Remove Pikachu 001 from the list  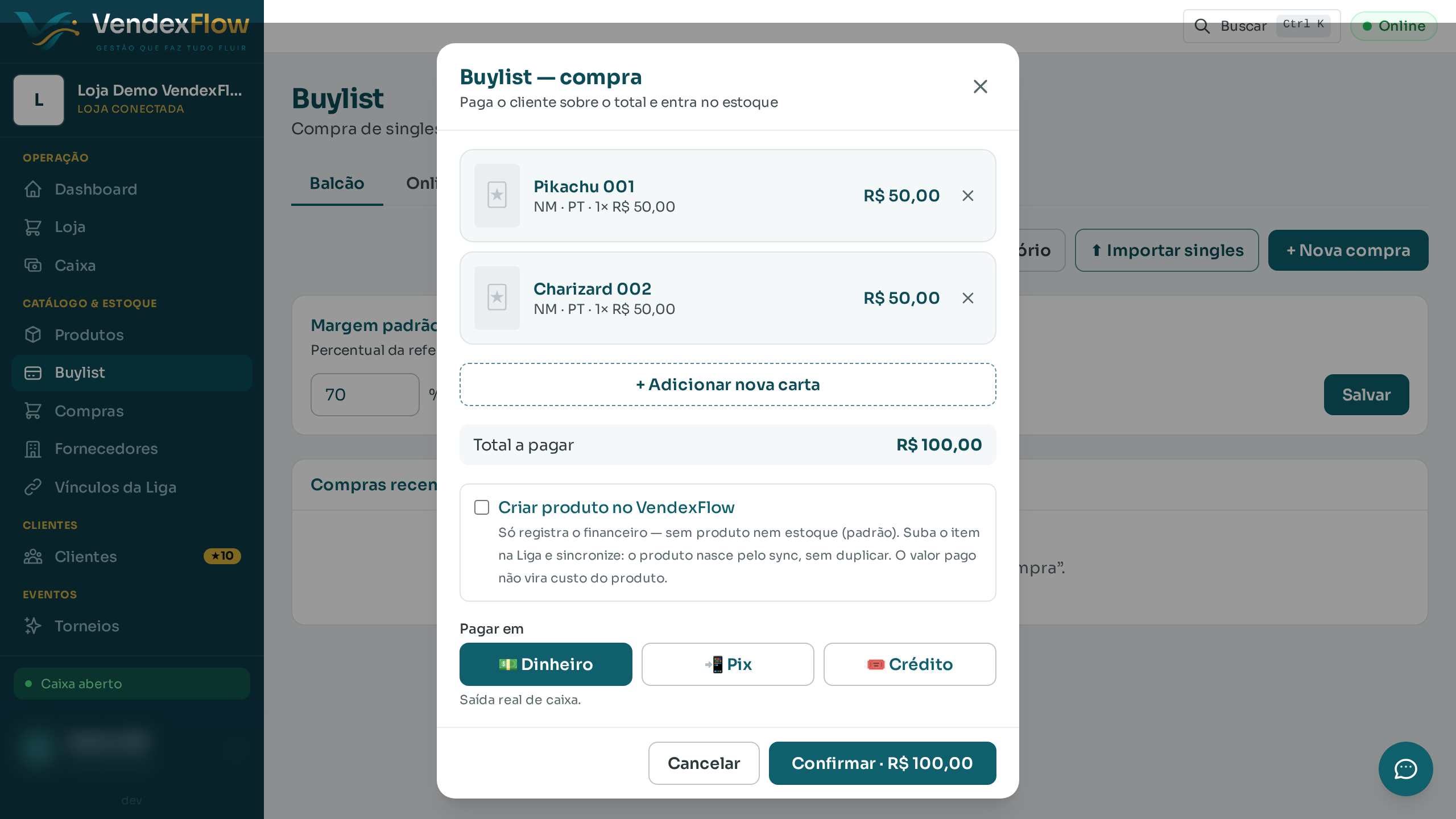968,196
